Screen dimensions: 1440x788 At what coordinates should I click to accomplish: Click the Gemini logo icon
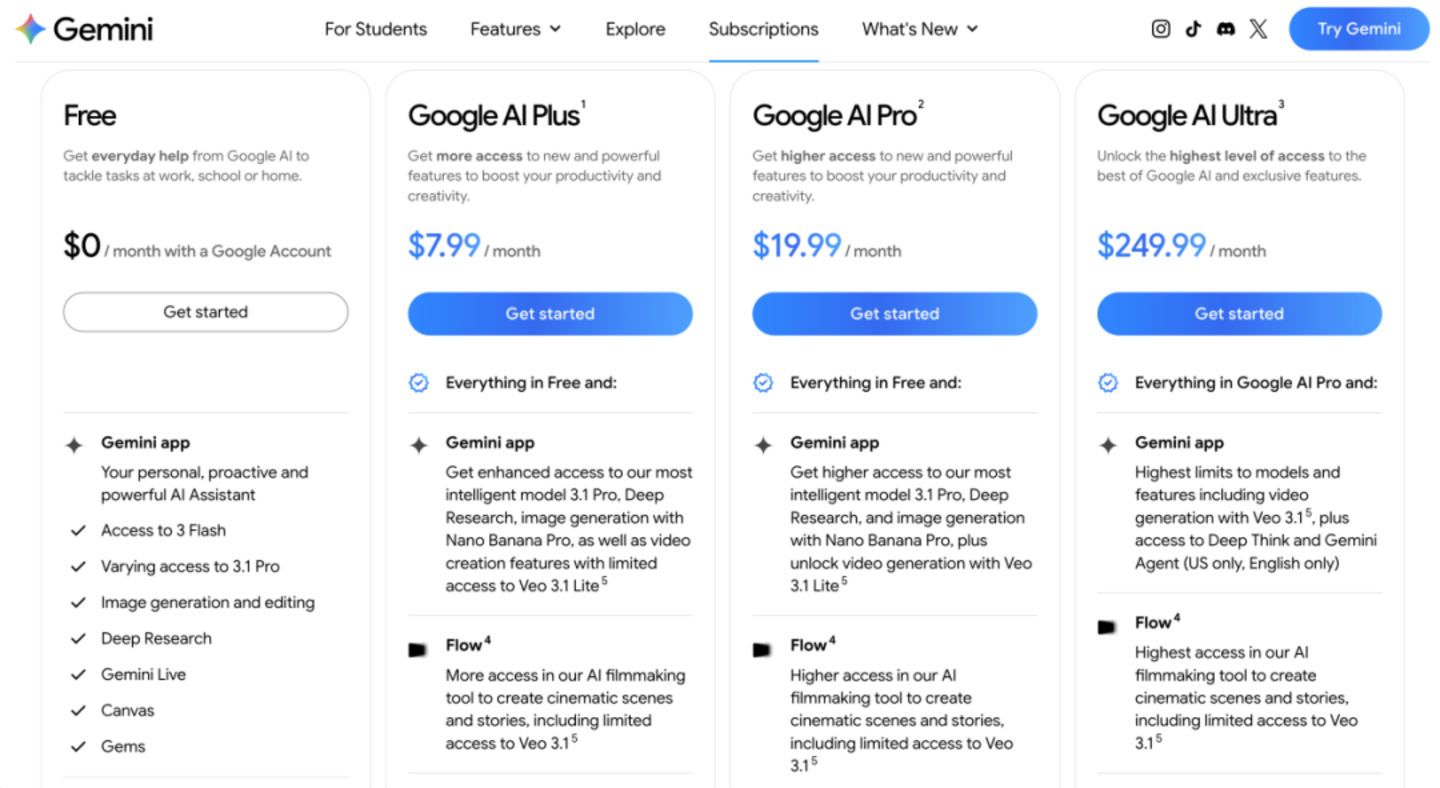click(x=31, y=29)
